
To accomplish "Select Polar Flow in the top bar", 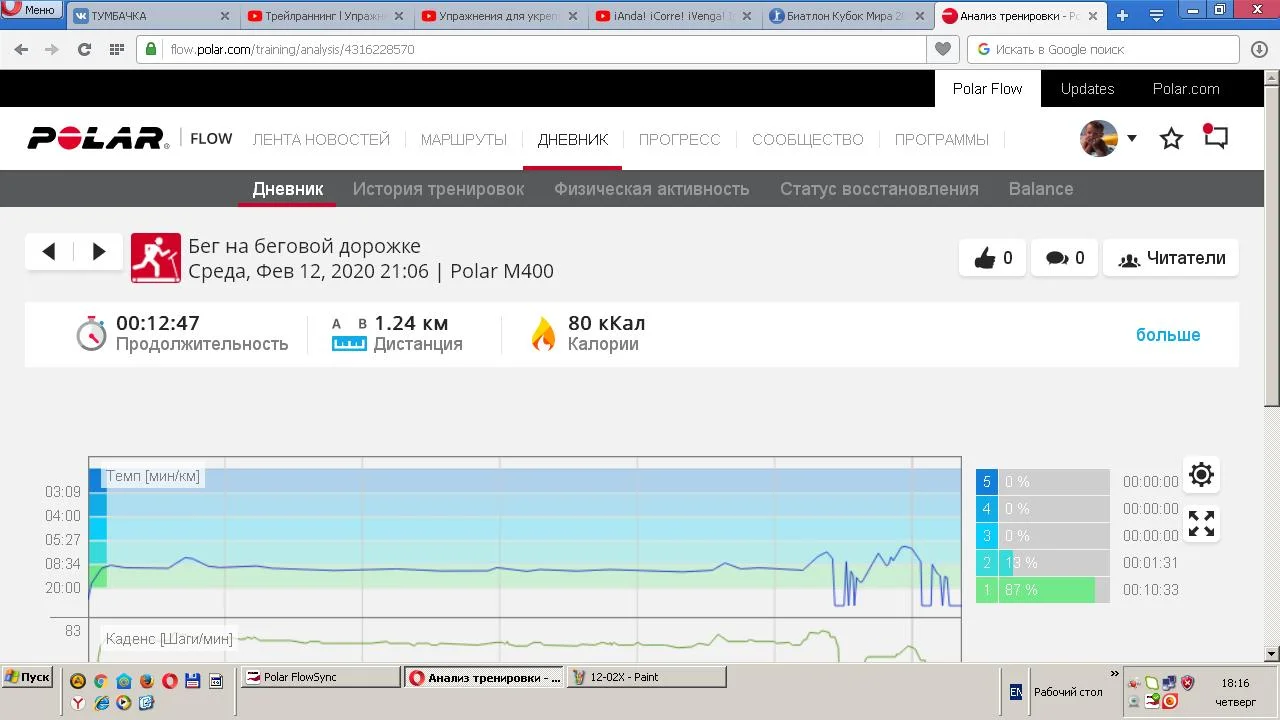I will (x=987, y=88).
